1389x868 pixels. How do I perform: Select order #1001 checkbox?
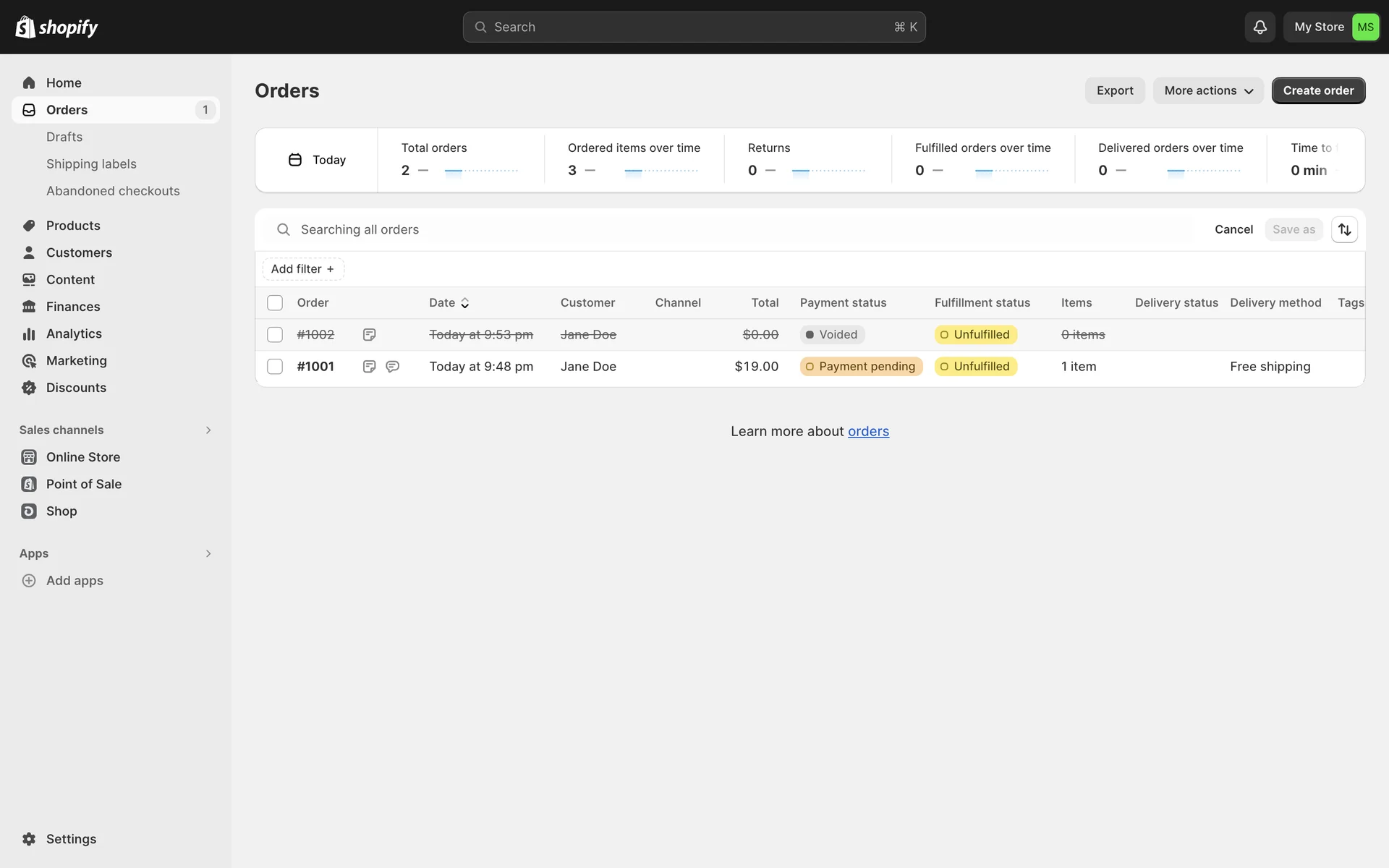tap(275, 367)
